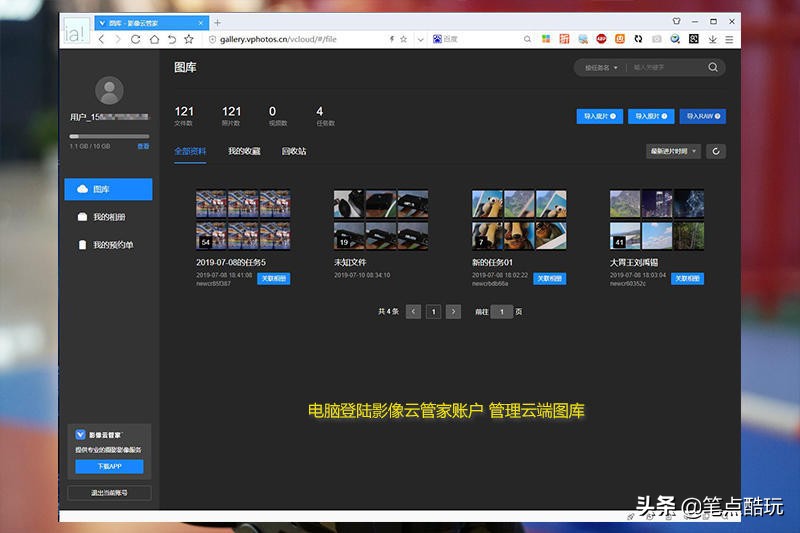800x533 pixels.
Task: Click the gray camera screenshot extension
Action: pos(657,39)
